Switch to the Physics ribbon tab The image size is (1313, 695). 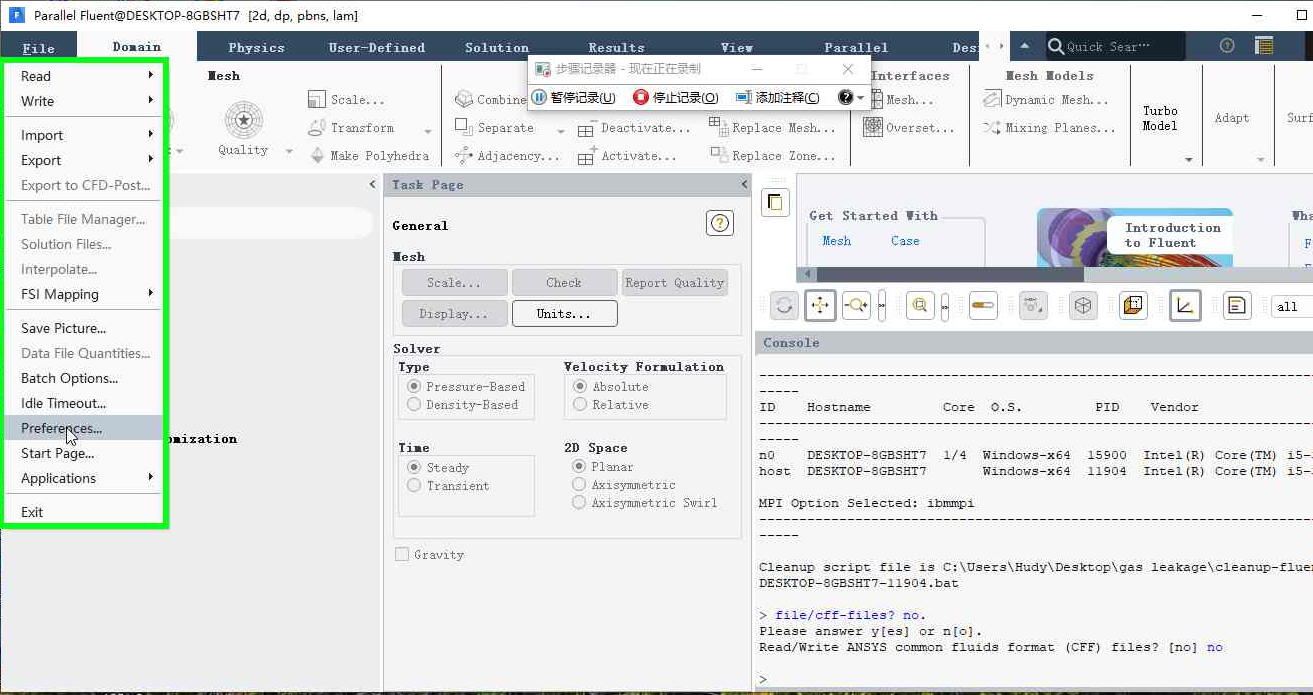click(256, 47)
